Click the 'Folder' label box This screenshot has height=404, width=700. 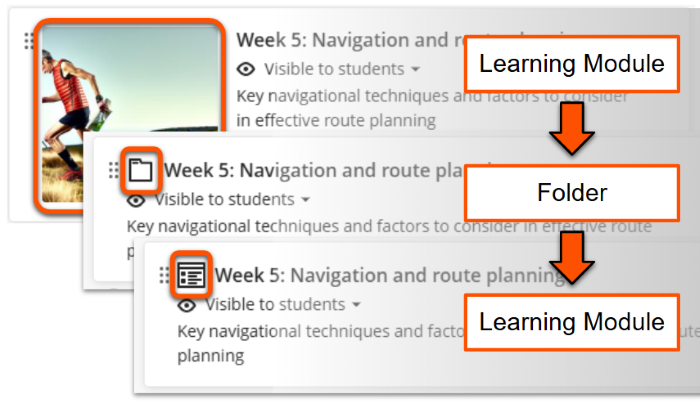click(x=571, y=191)
